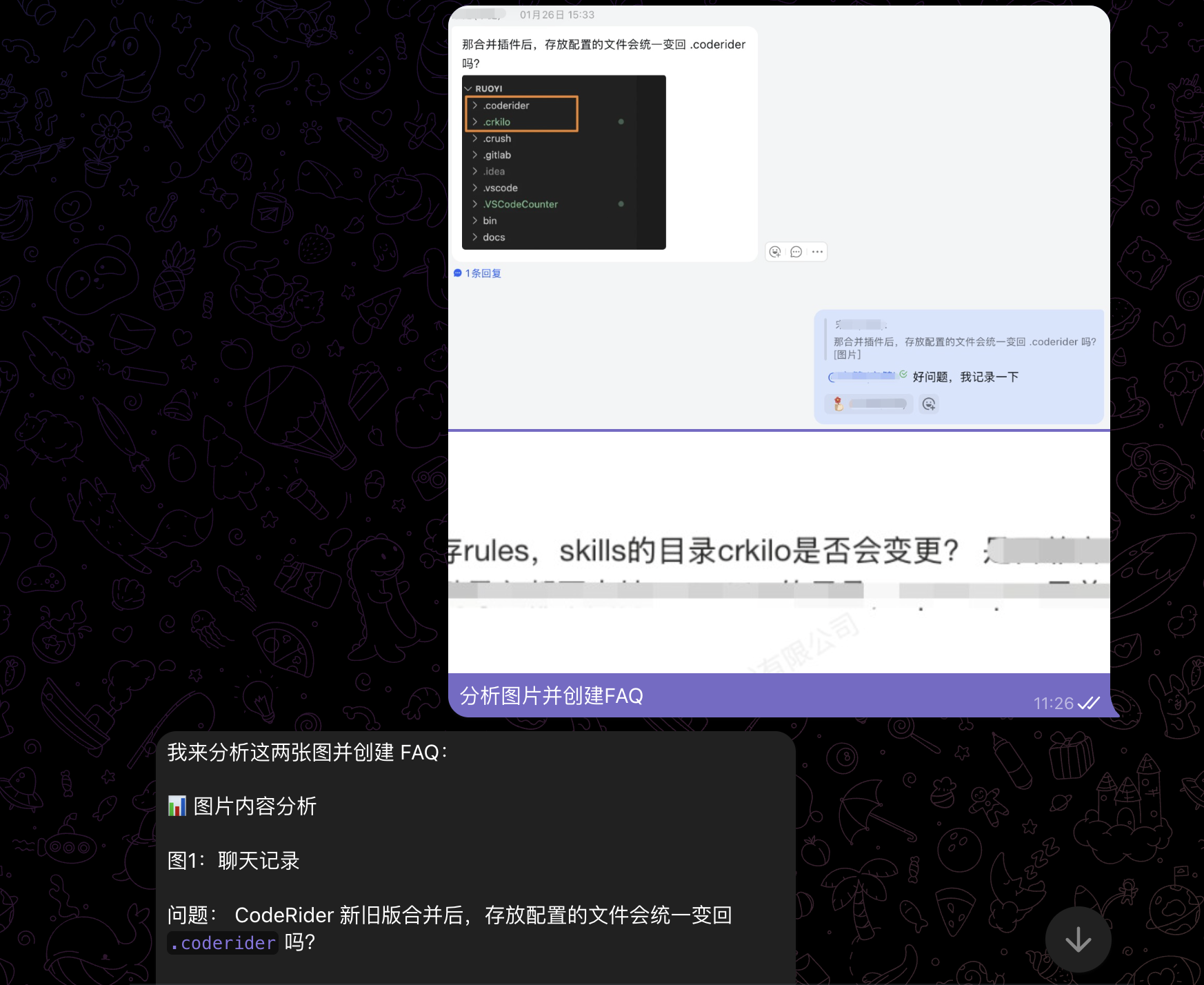1204x985 pixels.
Task: Open the 1条回复 thread link
Action: [483, 273]
